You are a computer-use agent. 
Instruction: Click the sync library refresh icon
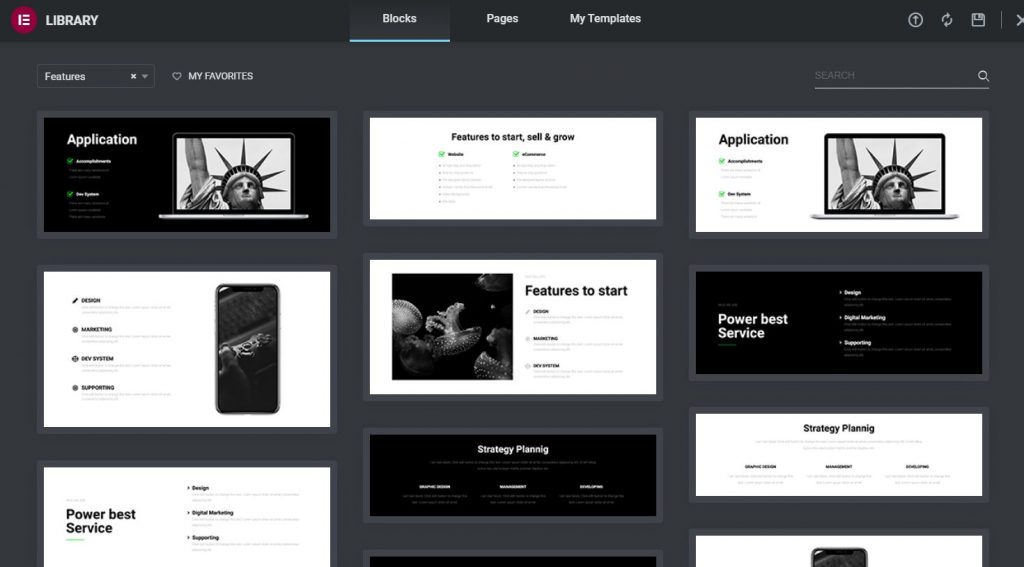click(x=947, y=20)
